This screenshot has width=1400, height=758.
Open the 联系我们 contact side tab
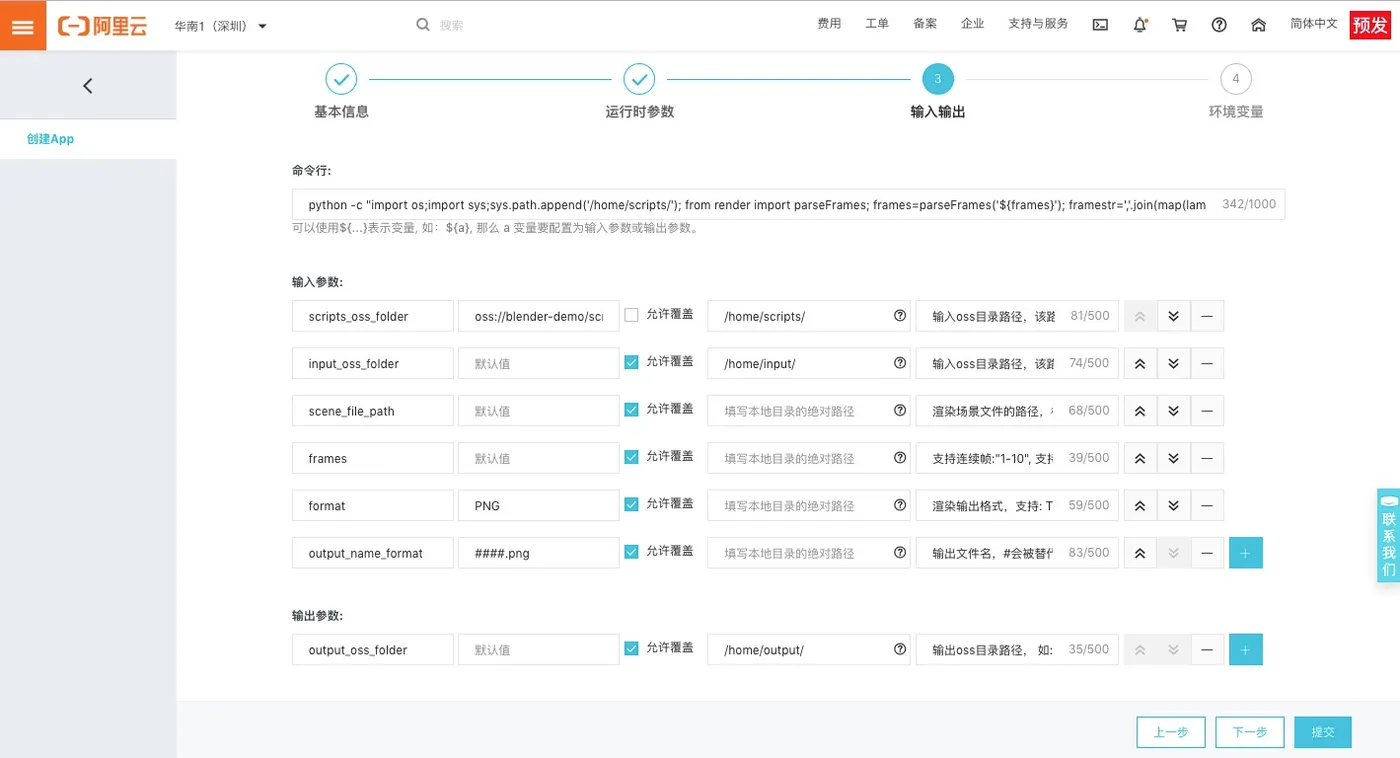tap(1388, 535)
